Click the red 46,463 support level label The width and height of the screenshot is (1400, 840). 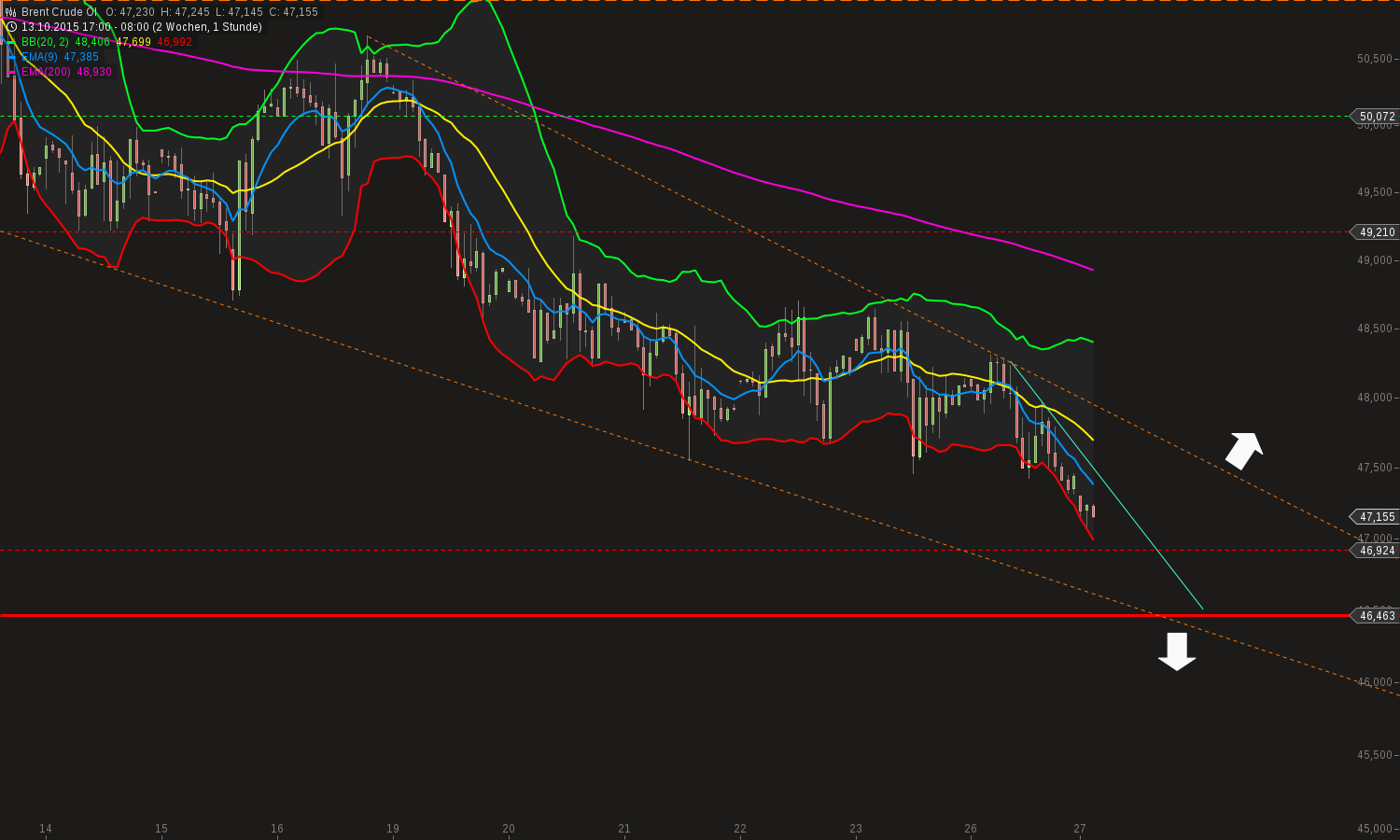tap(1375, 616)
